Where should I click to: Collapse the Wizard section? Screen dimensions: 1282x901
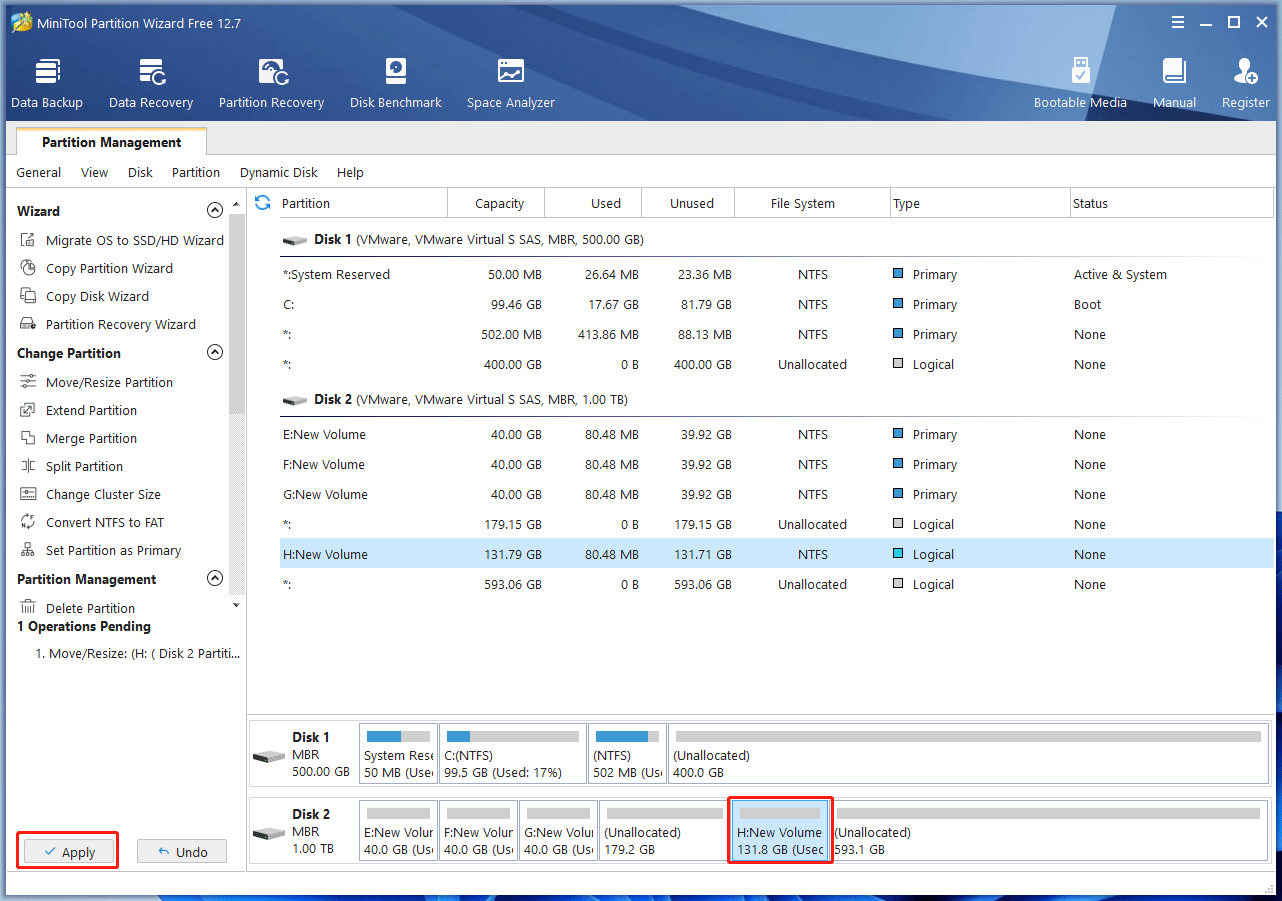click(214, 211)
